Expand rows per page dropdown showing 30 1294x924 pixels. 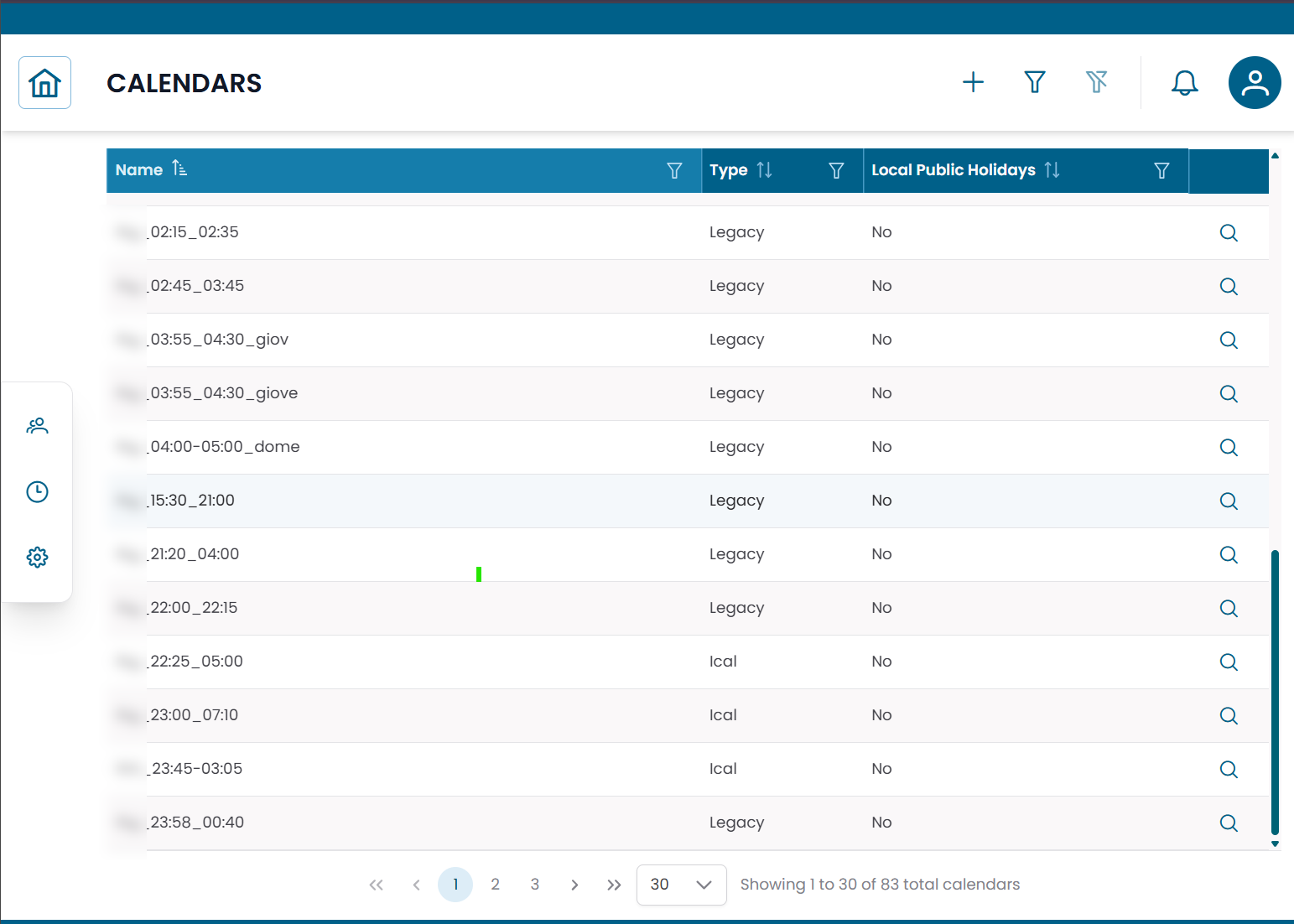click(x=681, y=885)
